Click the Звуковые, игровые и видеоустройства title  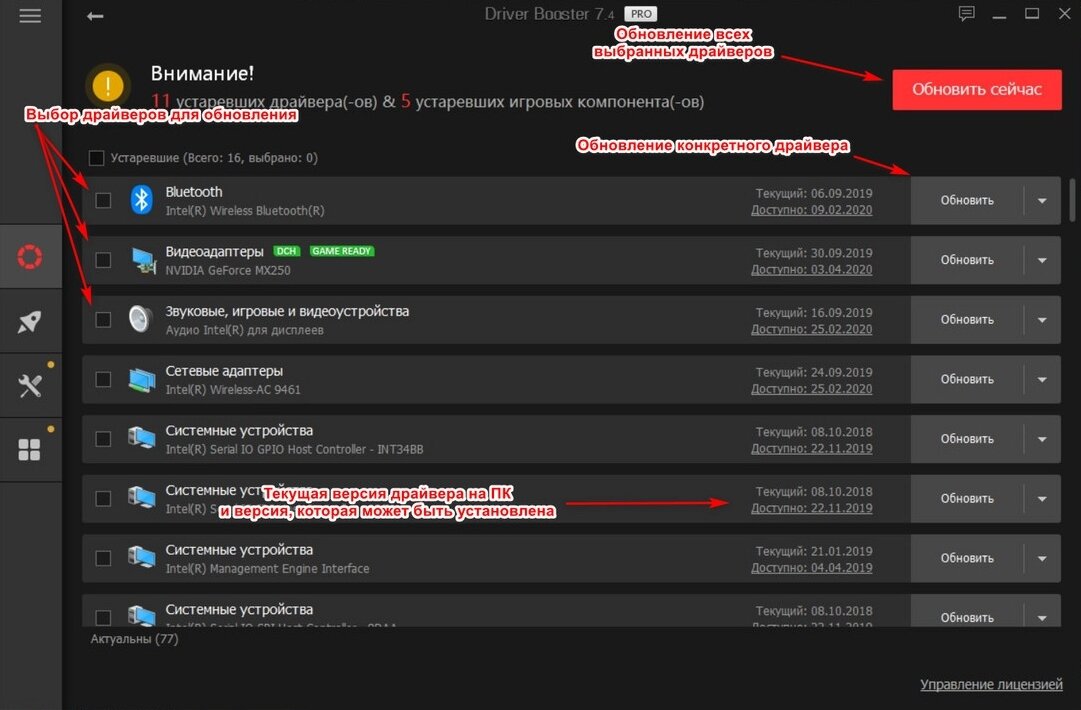(x=287, y=312)
